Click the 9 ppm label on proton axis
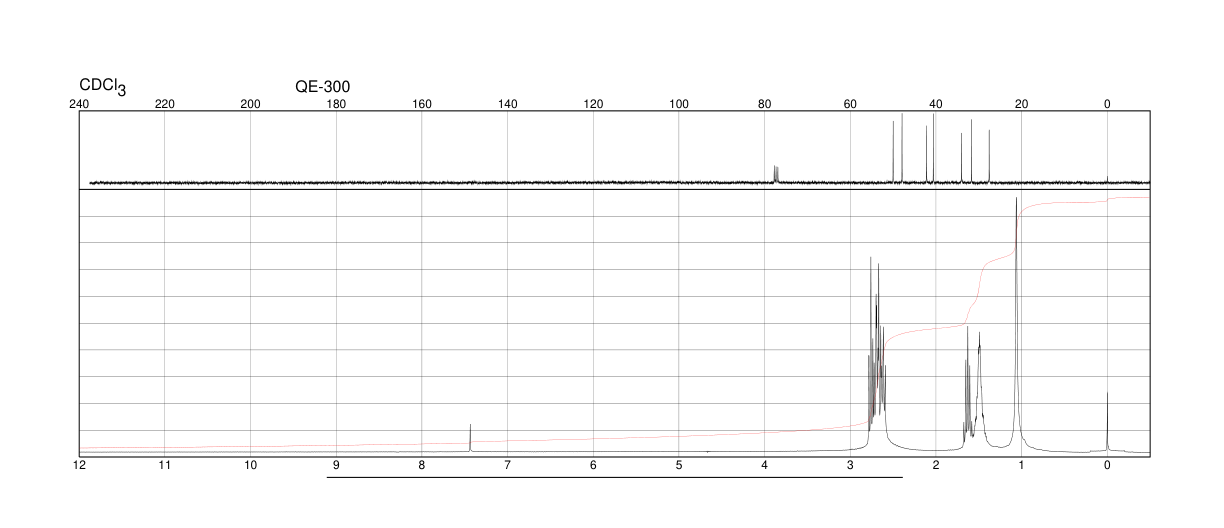The height and width of the screenshot is (528, 1224). pos(336,465)
